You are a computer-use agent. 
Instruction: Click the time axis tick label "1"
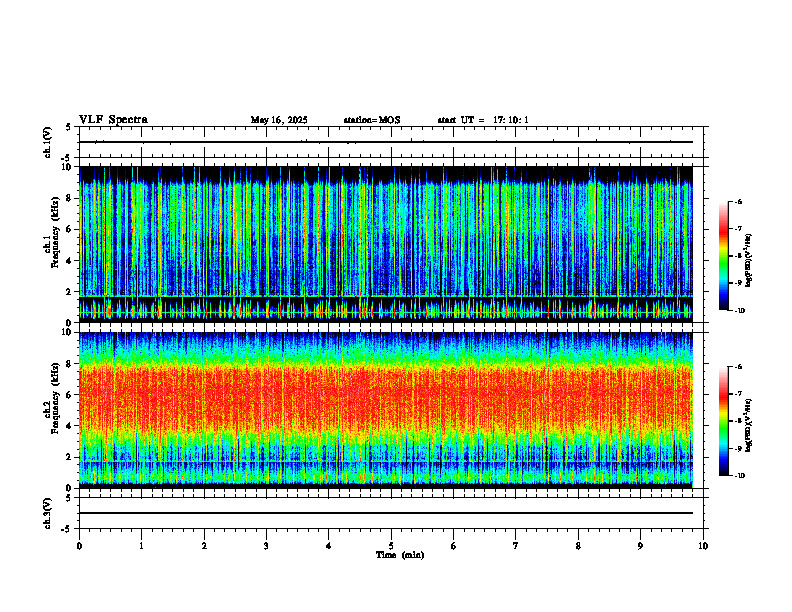142,546
